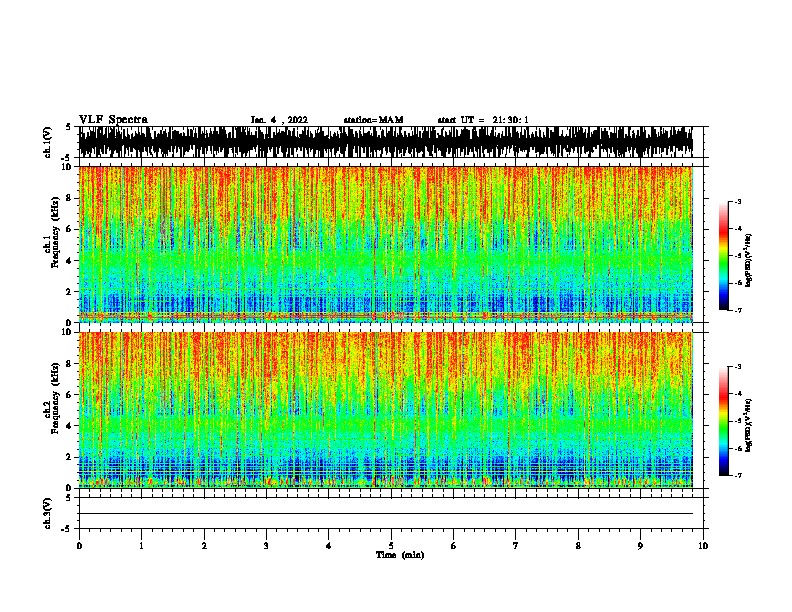Select the ch.2 "Frequency (kHz)" axis label
This screenshot has width=792, height=612.
point(55,398)
